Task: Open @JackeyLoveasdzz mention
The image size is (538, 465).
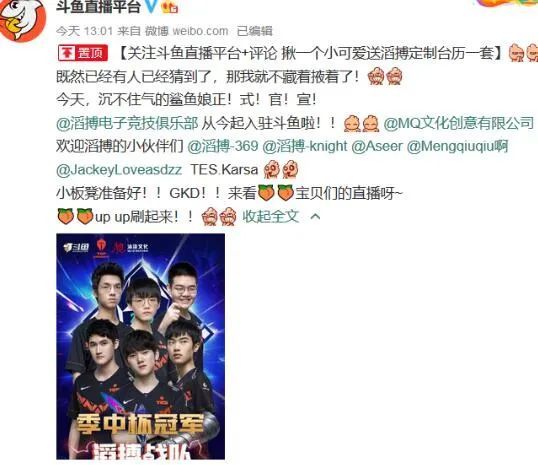Action: [x=119, y=170]
